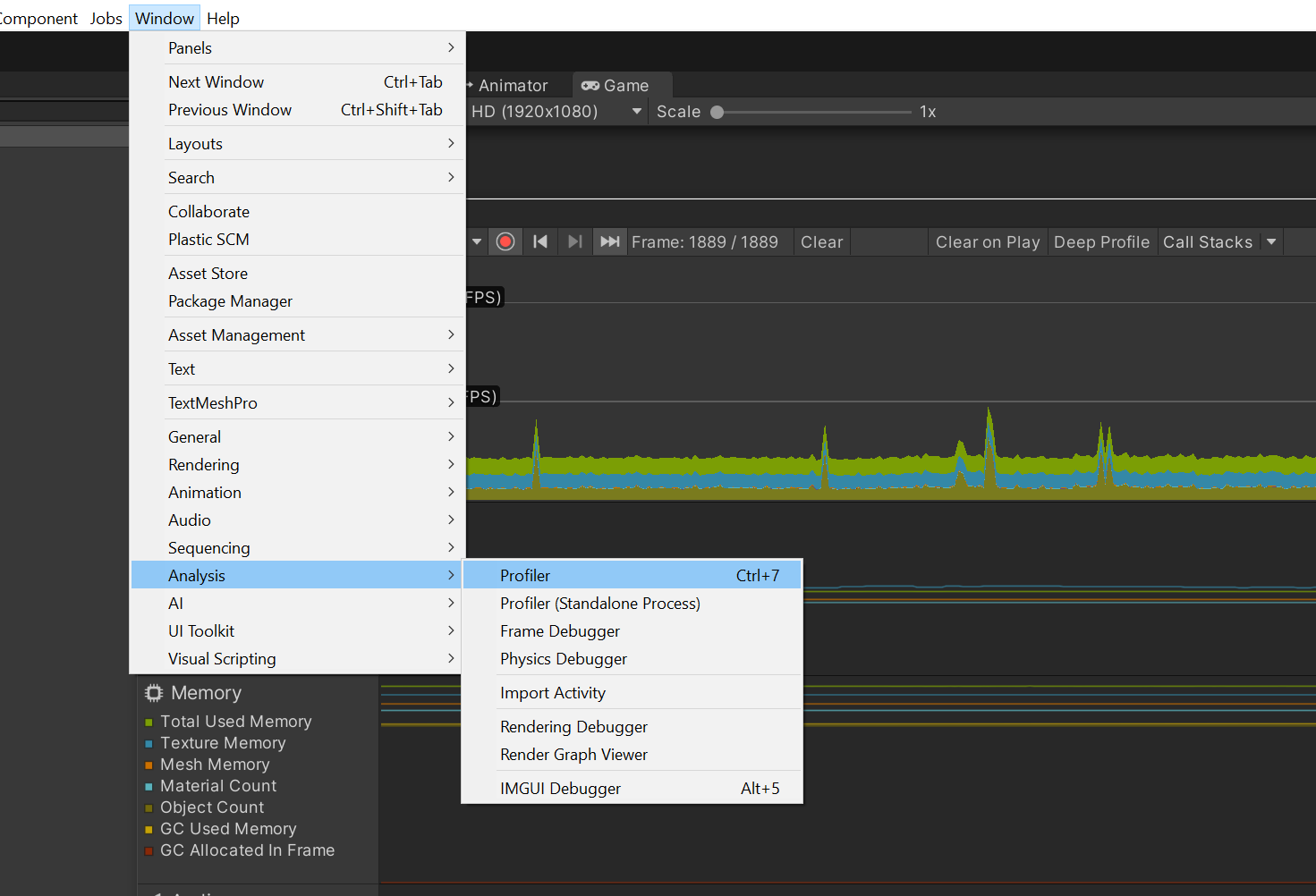Image resolution: width=1316 pixels, height=896 pixels.
Task: Open the Call Stacks dropdown arrow
Action: pyautogui.click(x=1271, y=242)
